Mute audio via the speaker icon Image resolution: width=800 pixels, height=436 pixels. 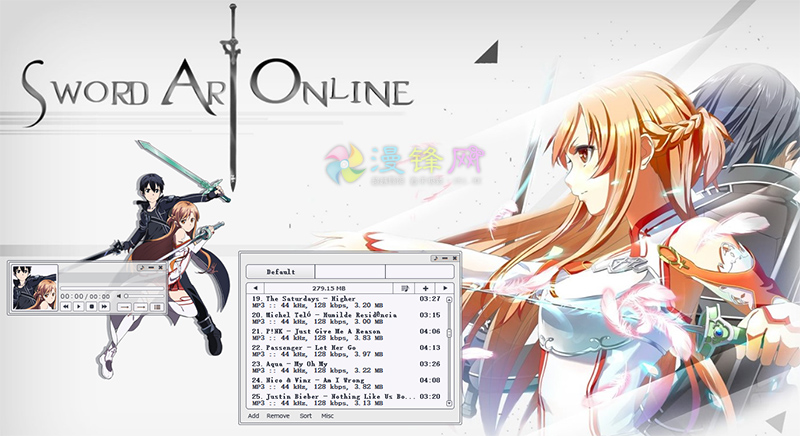[x=119, y=296]
